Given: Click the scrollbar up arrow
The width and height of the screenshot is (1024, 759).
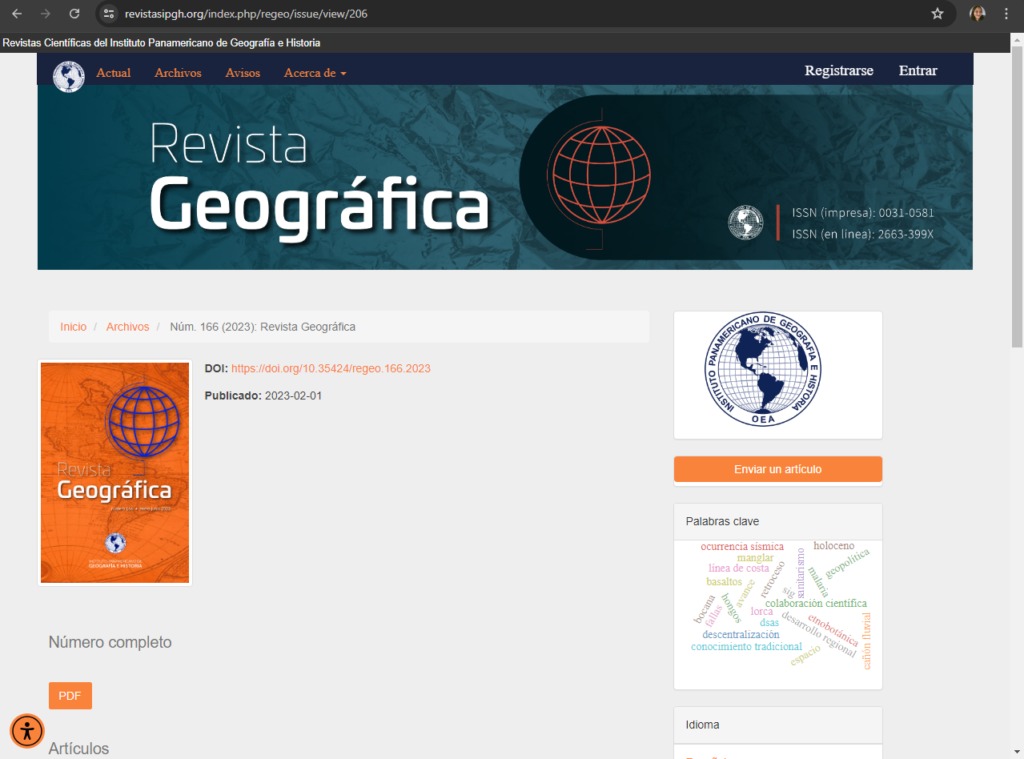Looking at the screenshot, I should tap(1017, 40).
